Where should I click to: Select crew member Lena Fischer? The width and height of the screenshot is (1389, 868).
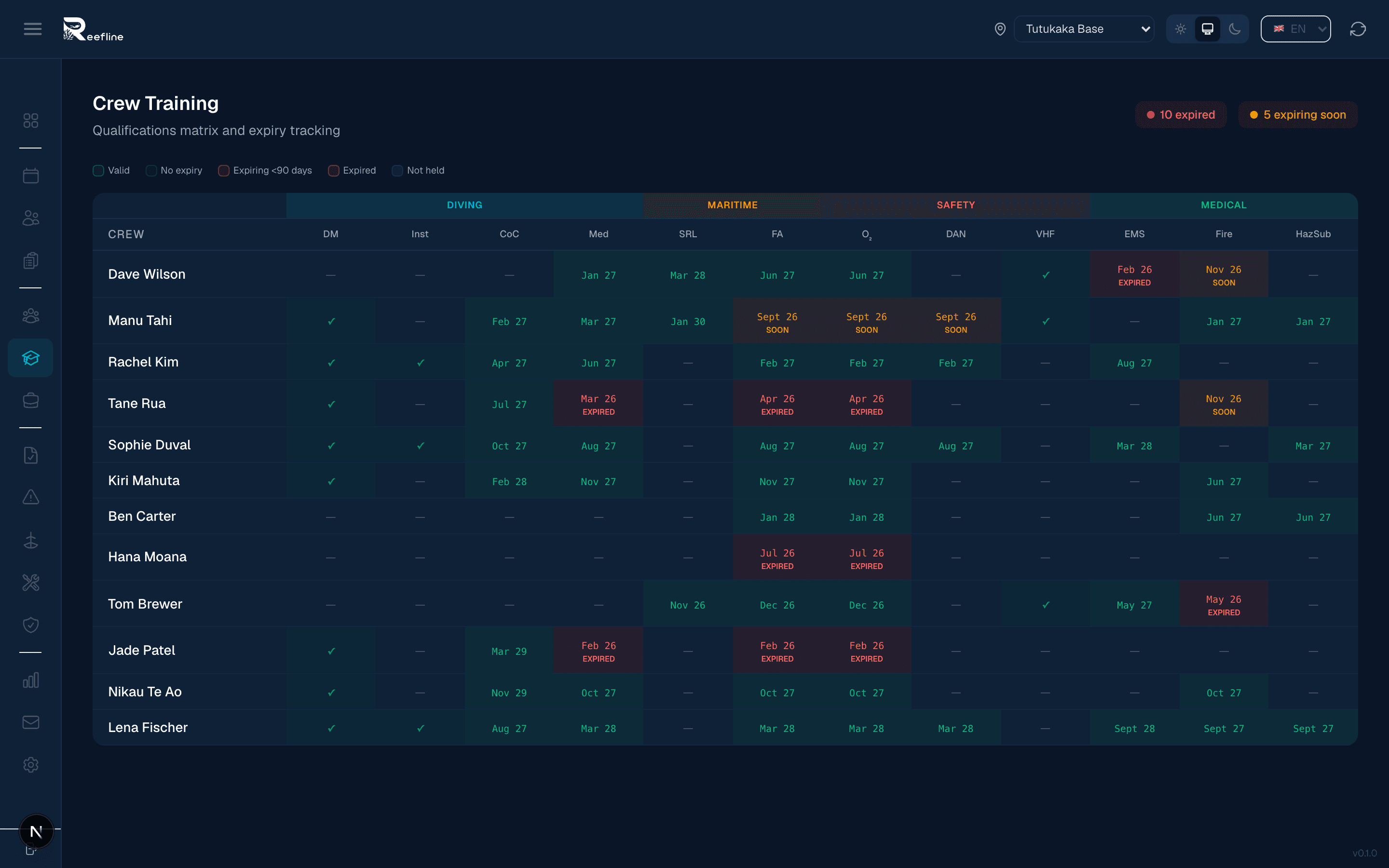click(148, 728)
